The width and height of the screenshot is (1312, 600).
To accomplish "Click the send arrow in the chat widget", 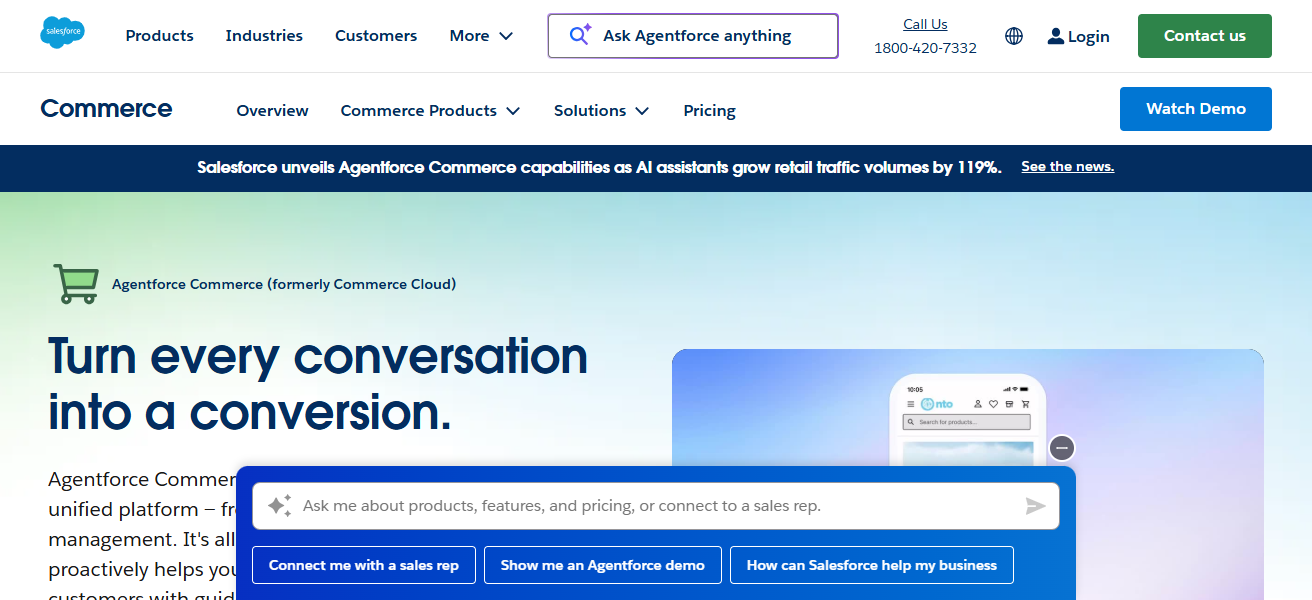I will click(1036, 506).
